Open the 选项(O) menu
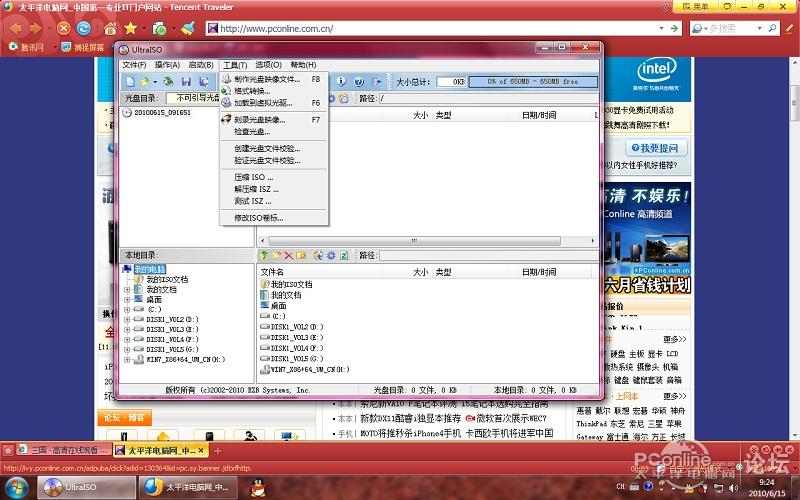 click(x=268, y=65)
